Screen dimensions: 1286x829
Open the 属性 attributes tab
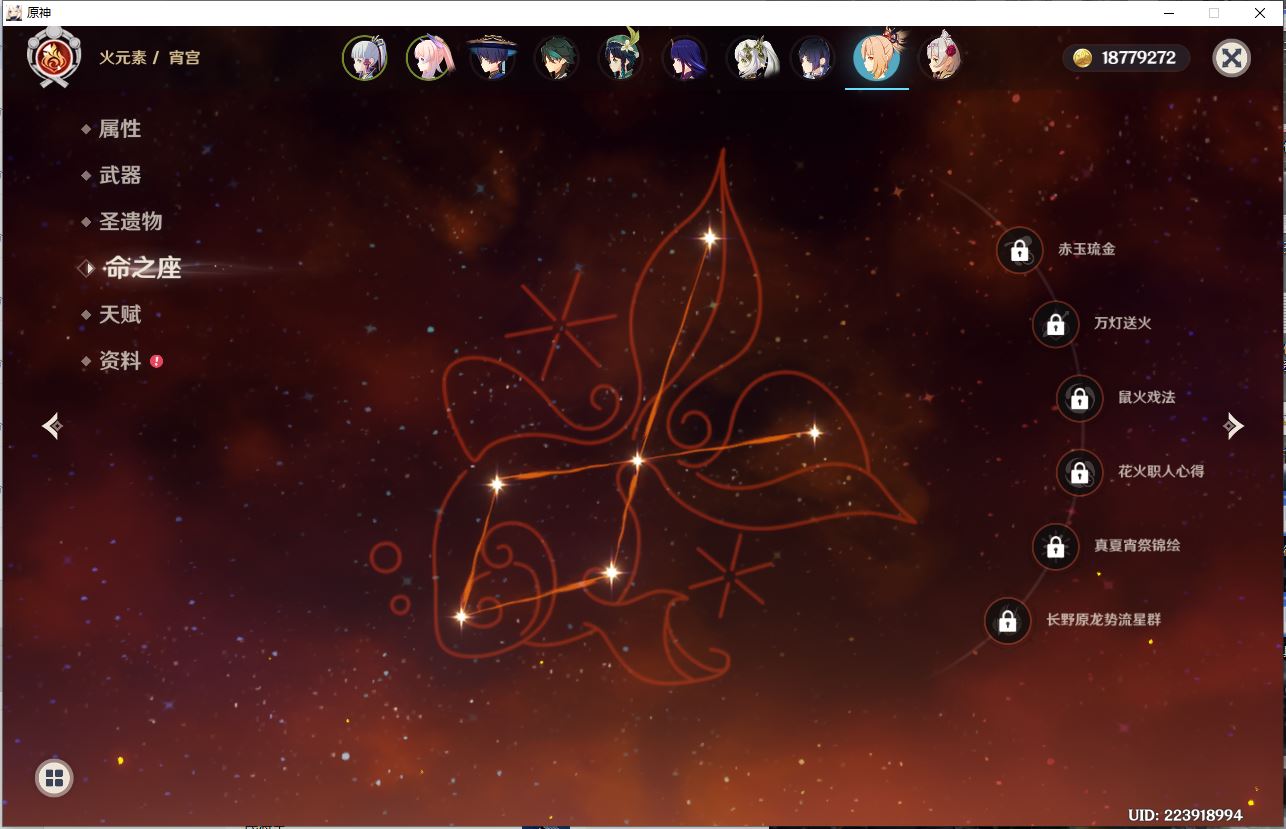coord(119,129)
